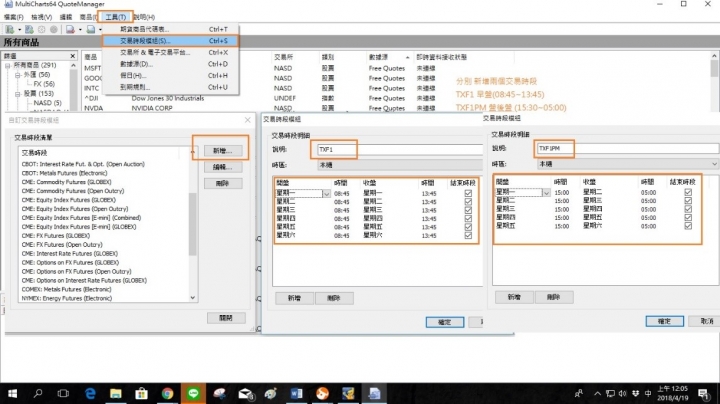720x404 pixels.
Task: Click the network icon in system tray
Action: click(x=610, y=393)
